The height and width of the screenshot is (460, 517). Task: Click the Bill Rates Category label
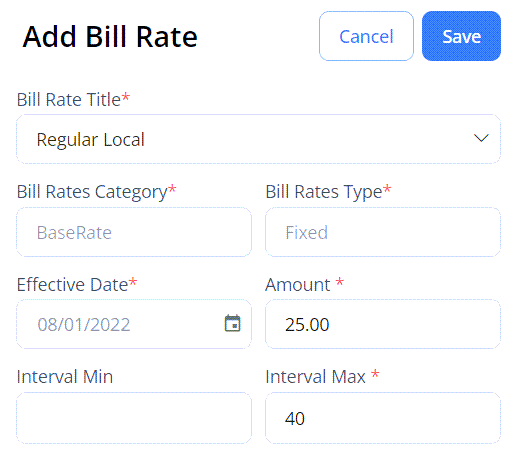[x=92, y=192]
